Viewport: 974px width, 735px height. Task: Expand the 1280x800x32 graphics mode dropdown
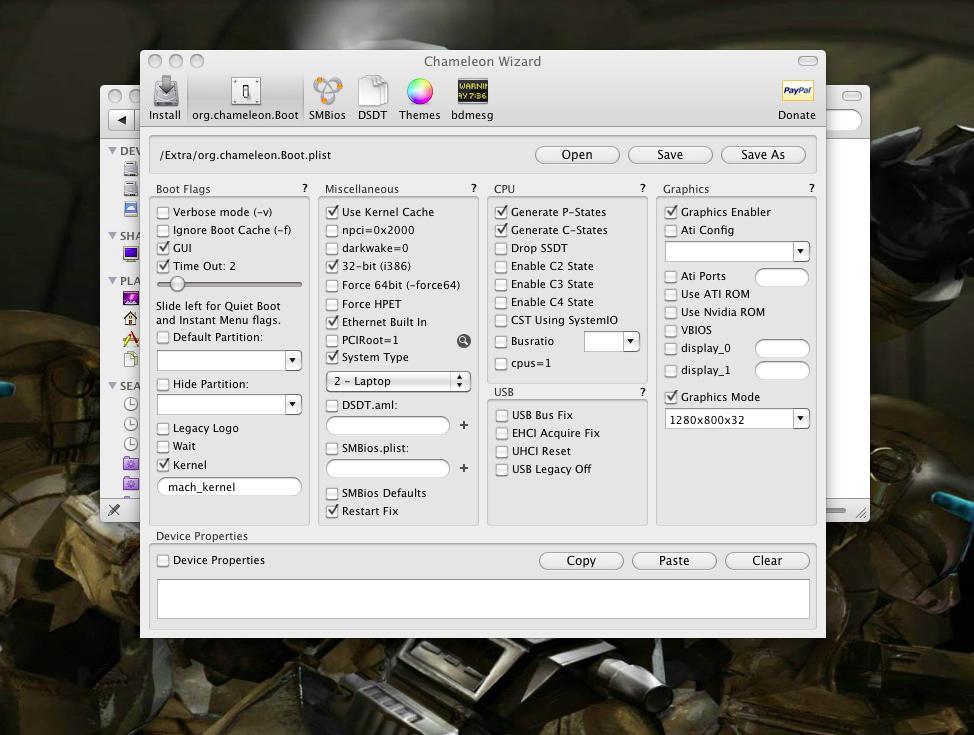point(800,420)
